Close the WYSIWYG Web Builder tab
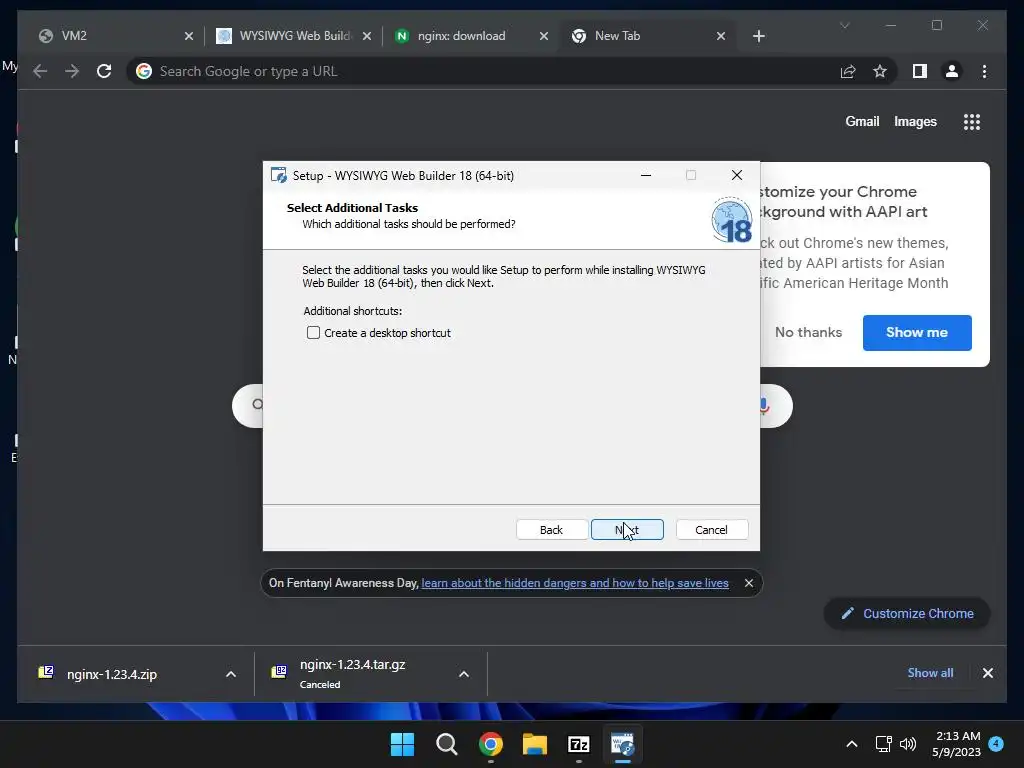The width and height of the screenshot is (1024, 768). (367, 36)
